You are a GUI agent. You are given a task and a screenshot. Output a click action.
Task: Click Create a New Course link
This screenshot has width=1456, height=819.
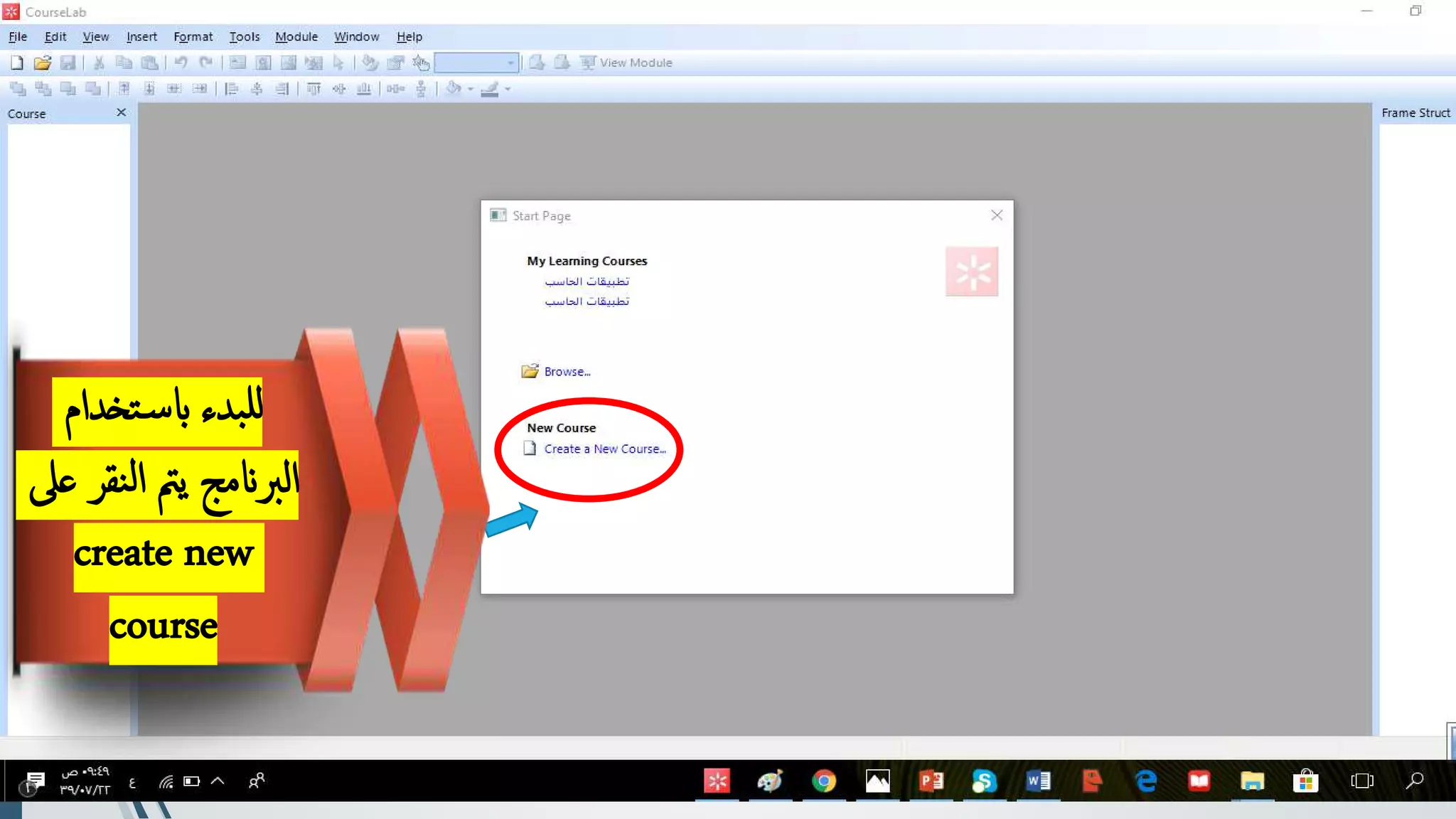pos(604,449)
